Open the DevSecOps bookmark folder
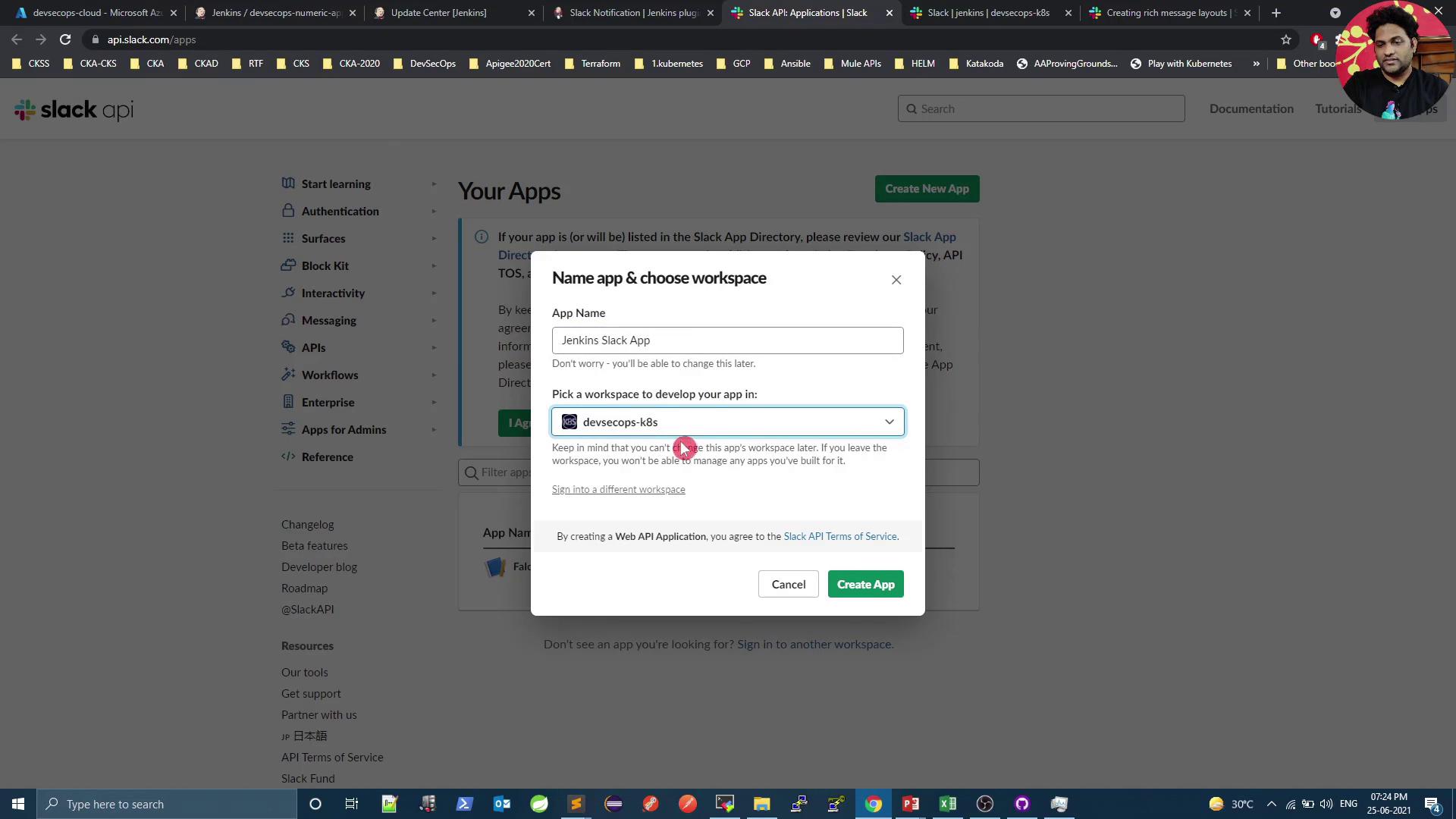This screenshot has width=1456, height=819. tap(425, 64)
